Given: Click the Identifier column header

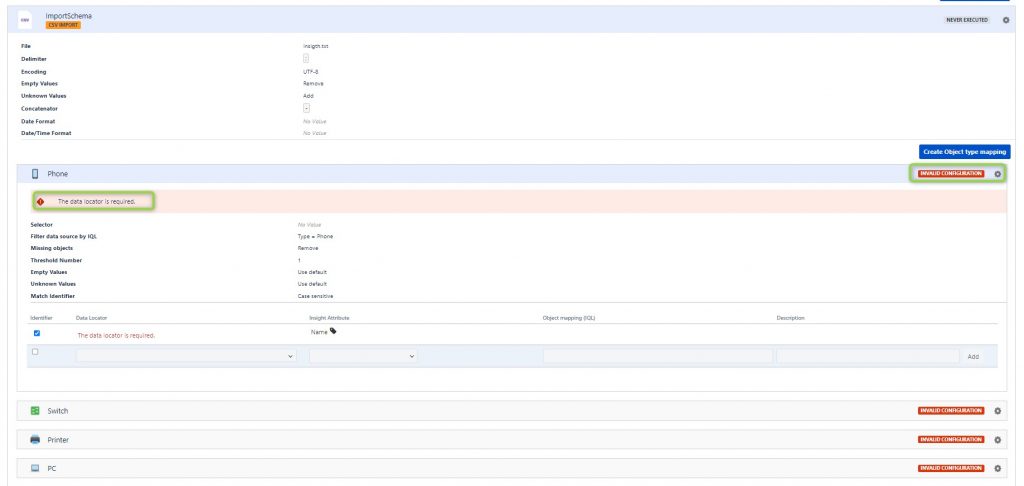Looking at the screenshot, I should 41,318.
